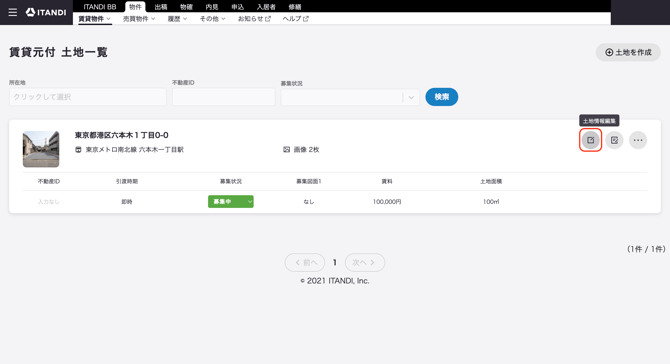Open the hamburger menu icon
Image resolution: width=670 pixels, height=364 pixels.
click(13, 12)
